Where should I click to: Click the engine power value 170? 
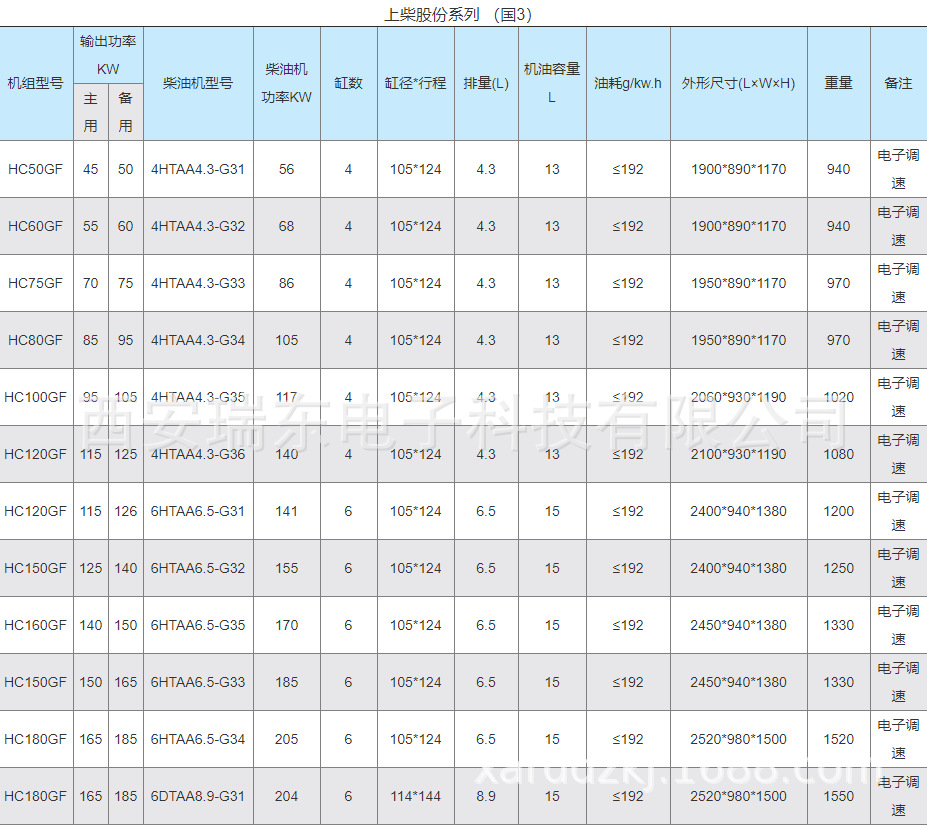point(287,625)
